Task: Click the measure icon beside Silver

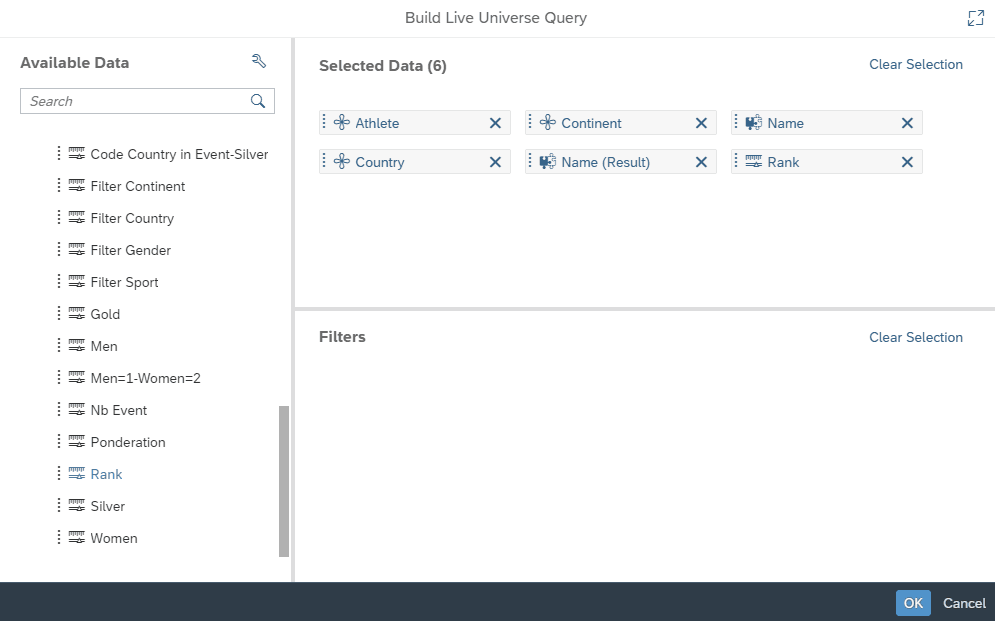Action: (75, 506)
